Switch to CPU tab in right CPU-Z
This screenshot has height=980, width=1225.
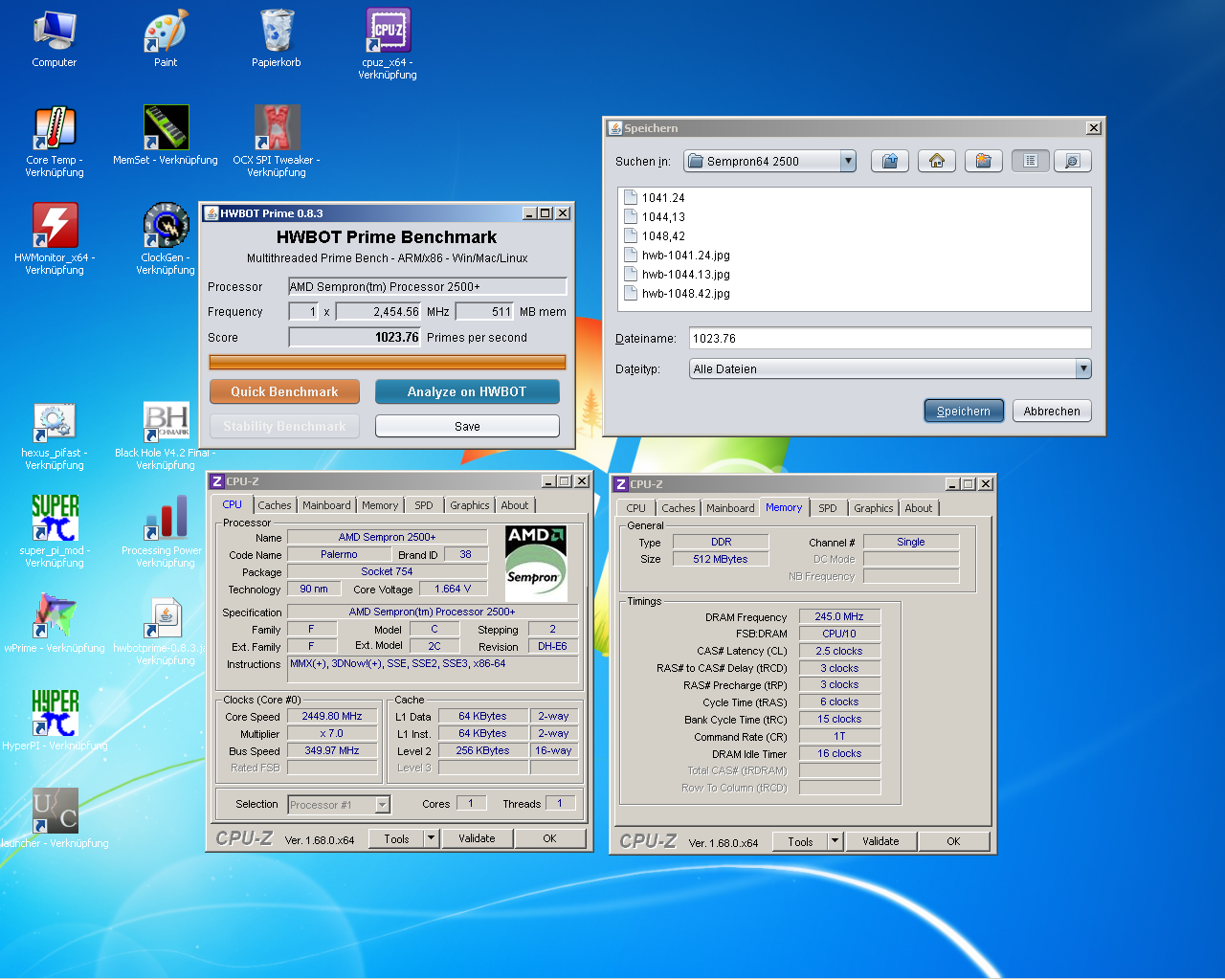coord(636,508)
